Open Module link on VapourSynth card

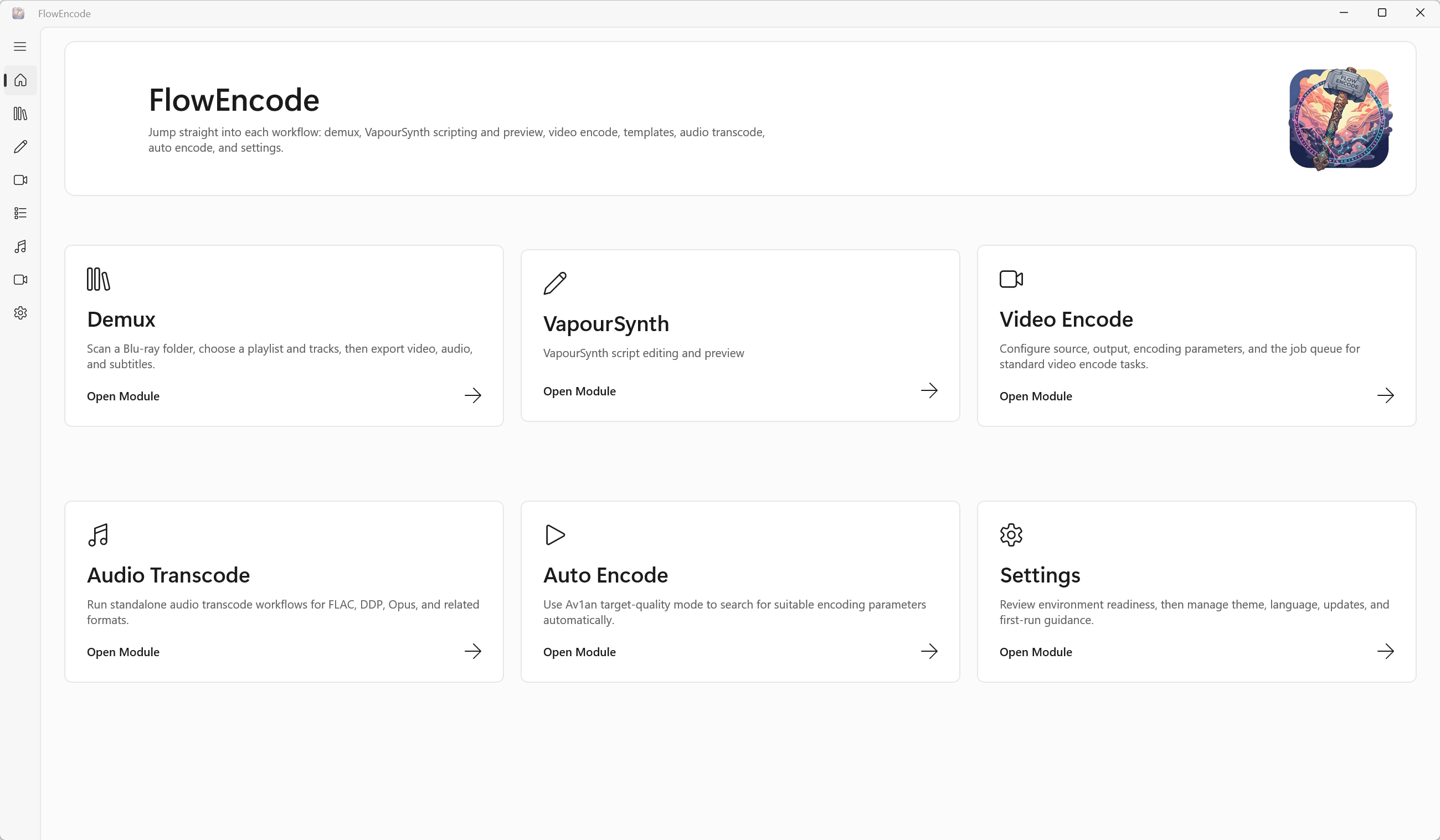pos(579,391)
